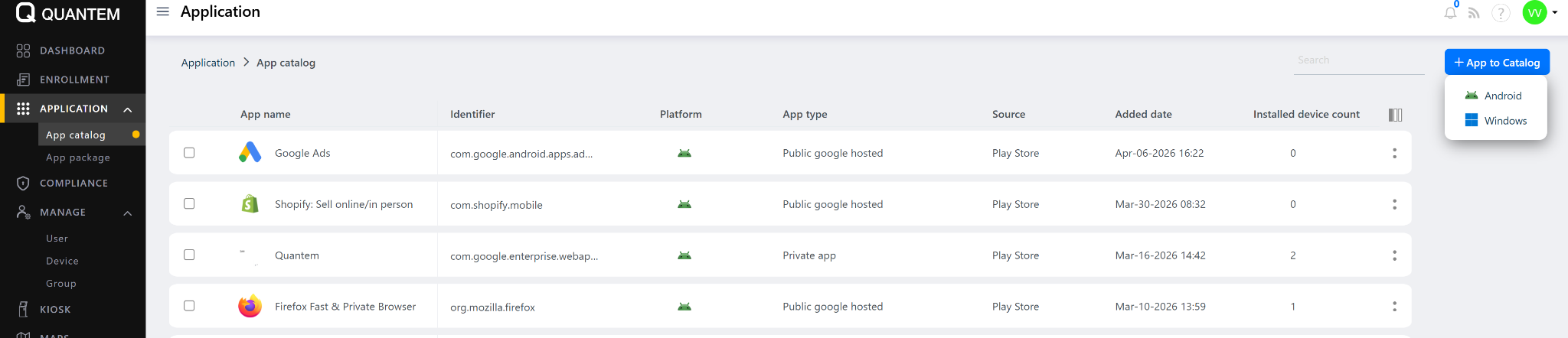
Task: Open the help question mark icon
Action: coord(1501,13)
